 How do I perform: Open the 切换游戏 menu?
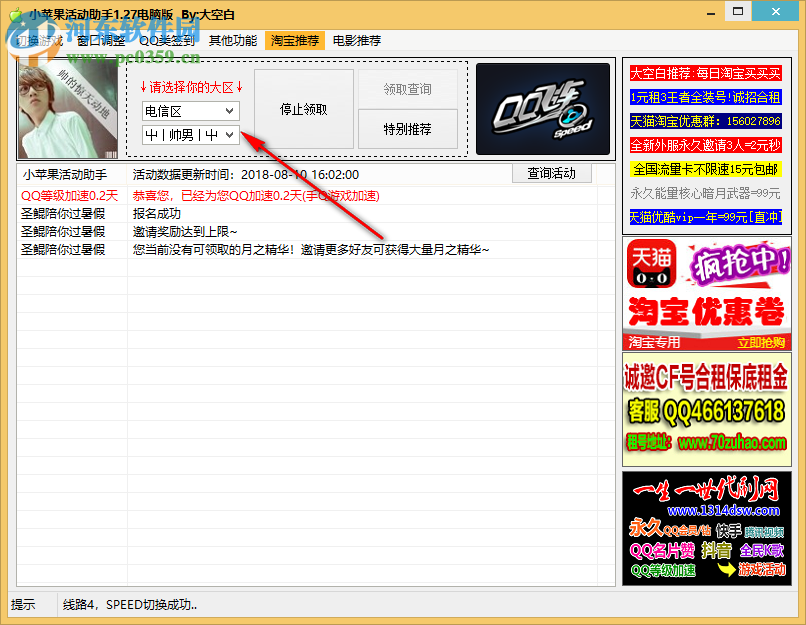[40, 41]
